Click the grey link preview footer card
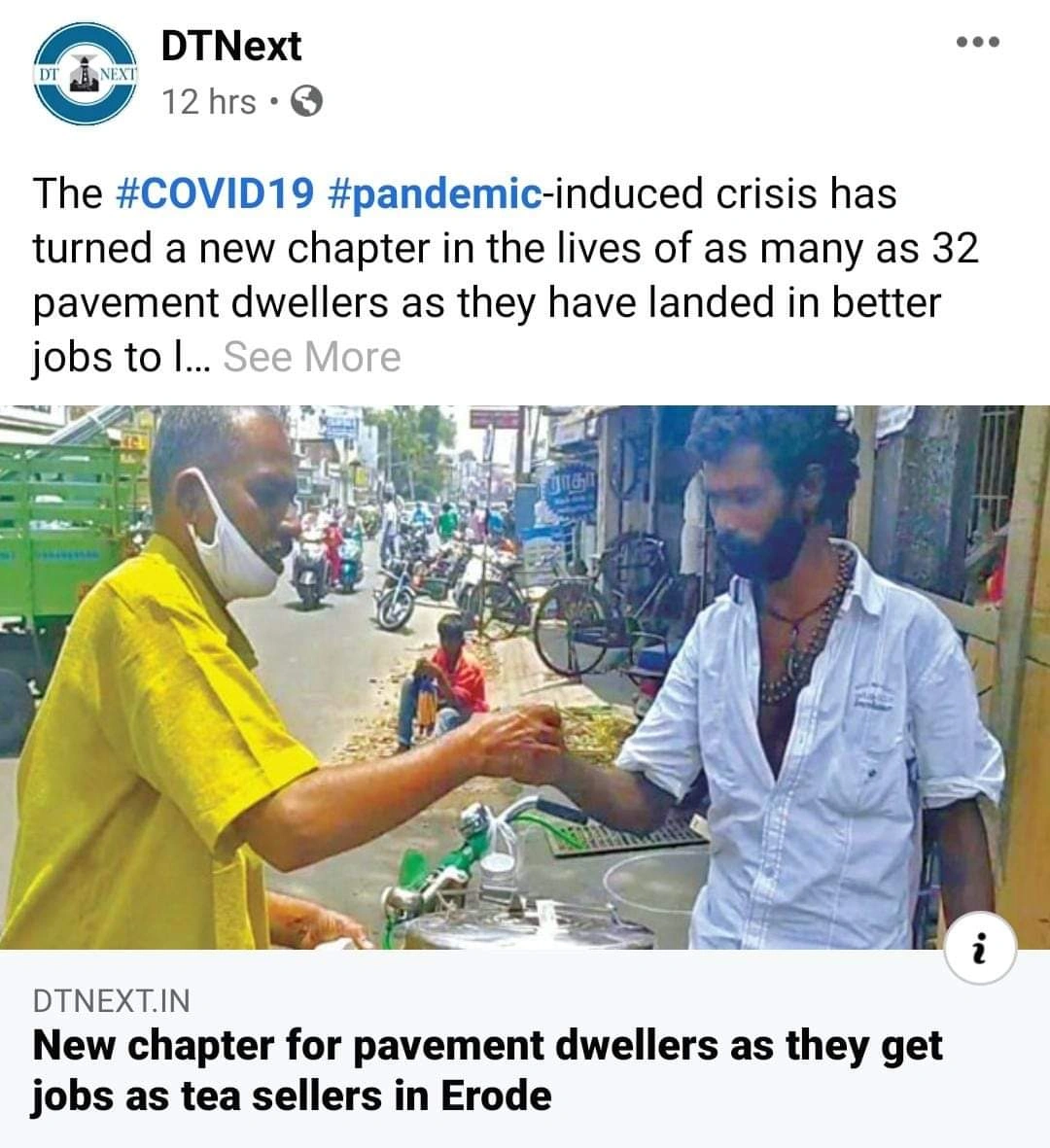1050x1148 pixels. tap(525, 1049)
